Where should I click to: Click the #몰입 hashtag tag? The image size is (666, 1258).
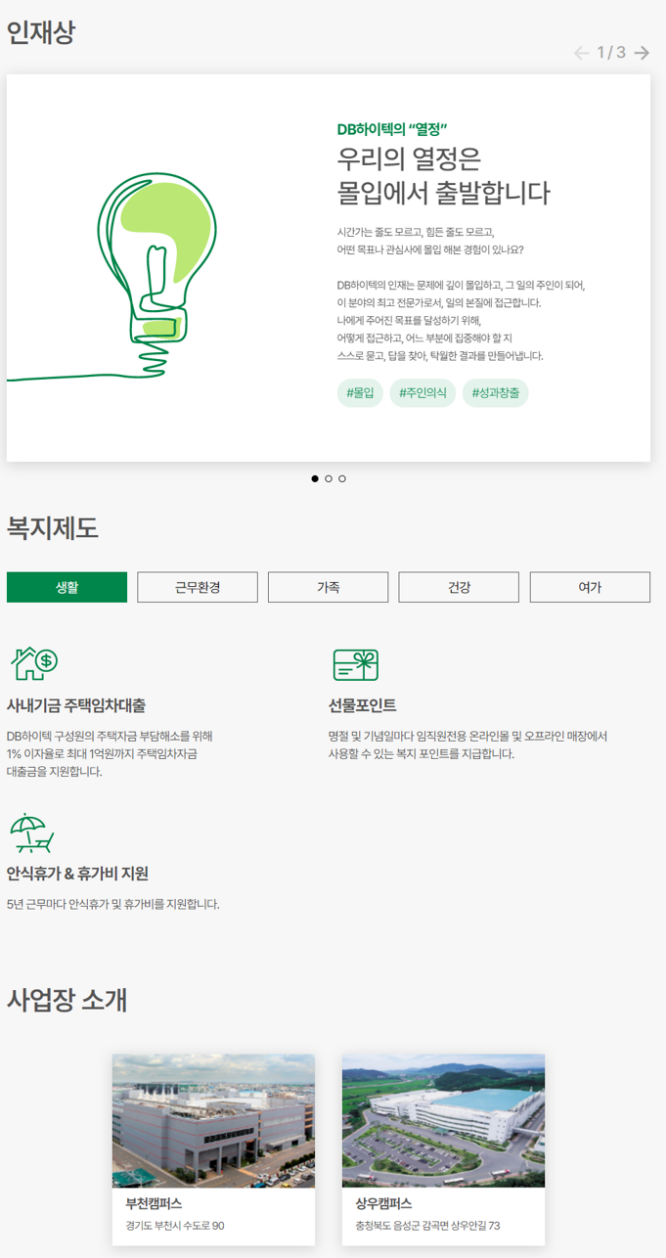(x=360, y=393)
